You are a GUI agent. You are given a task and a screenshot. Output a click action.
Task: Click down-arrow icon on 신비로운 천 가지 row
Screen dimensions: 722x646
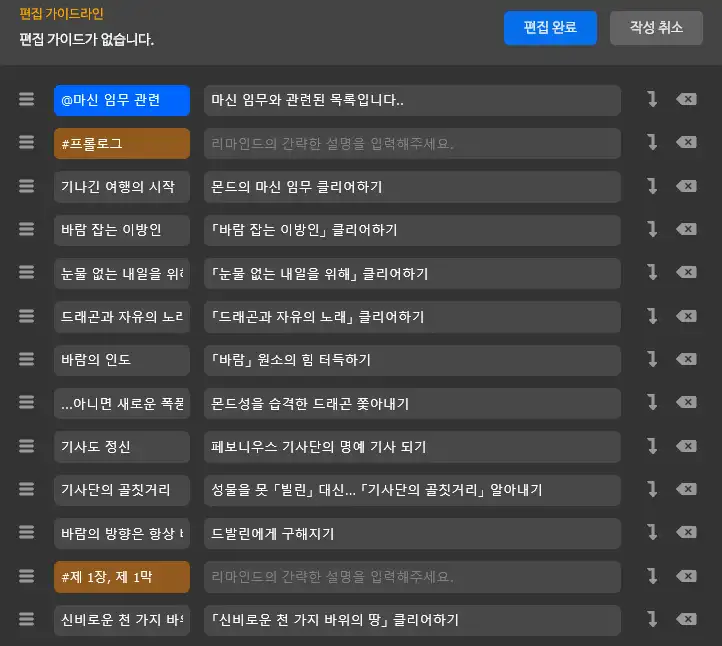(x=652, y=619)
